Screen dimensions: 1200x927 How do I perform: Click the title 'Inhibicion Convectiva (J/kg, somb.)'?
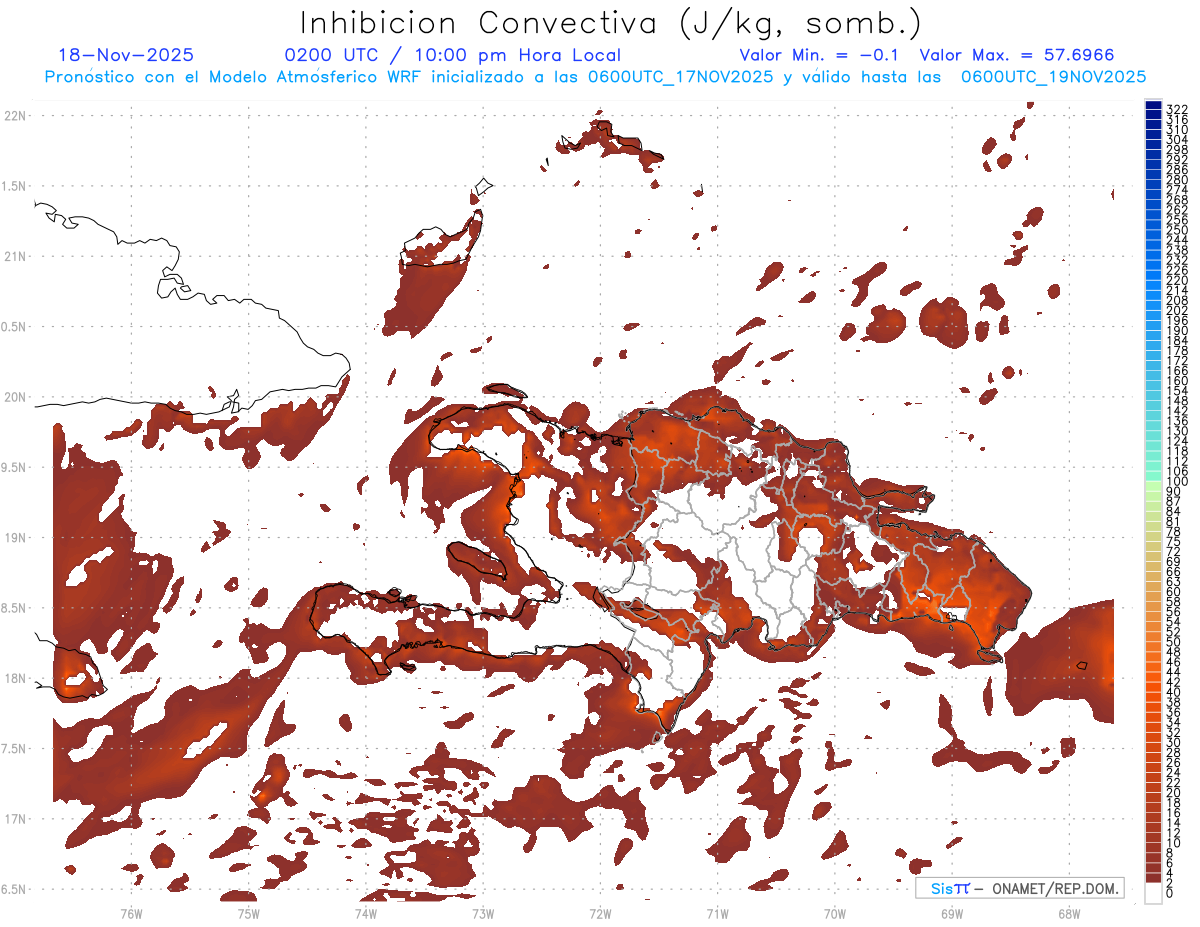click(611, 23)
